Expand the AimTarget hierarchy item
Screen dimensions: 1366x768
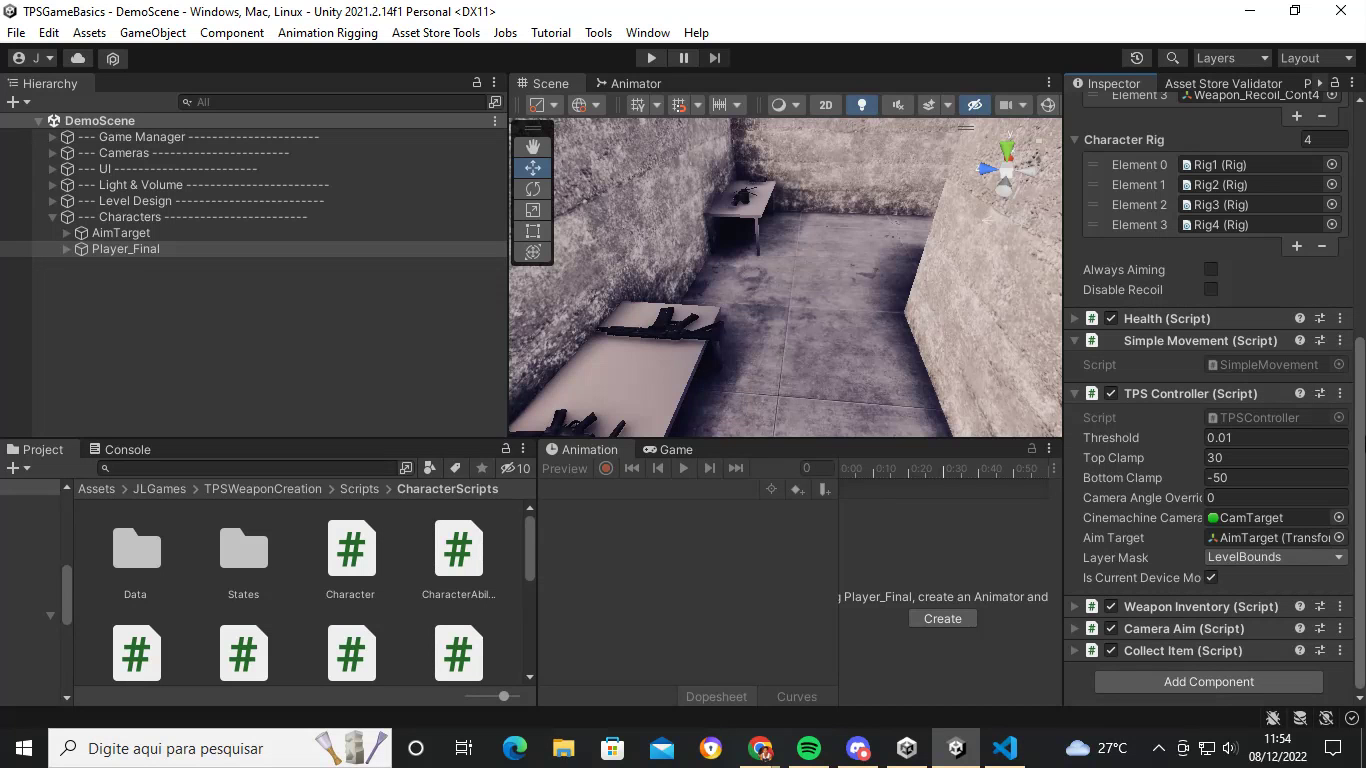(x=67, y=233)
